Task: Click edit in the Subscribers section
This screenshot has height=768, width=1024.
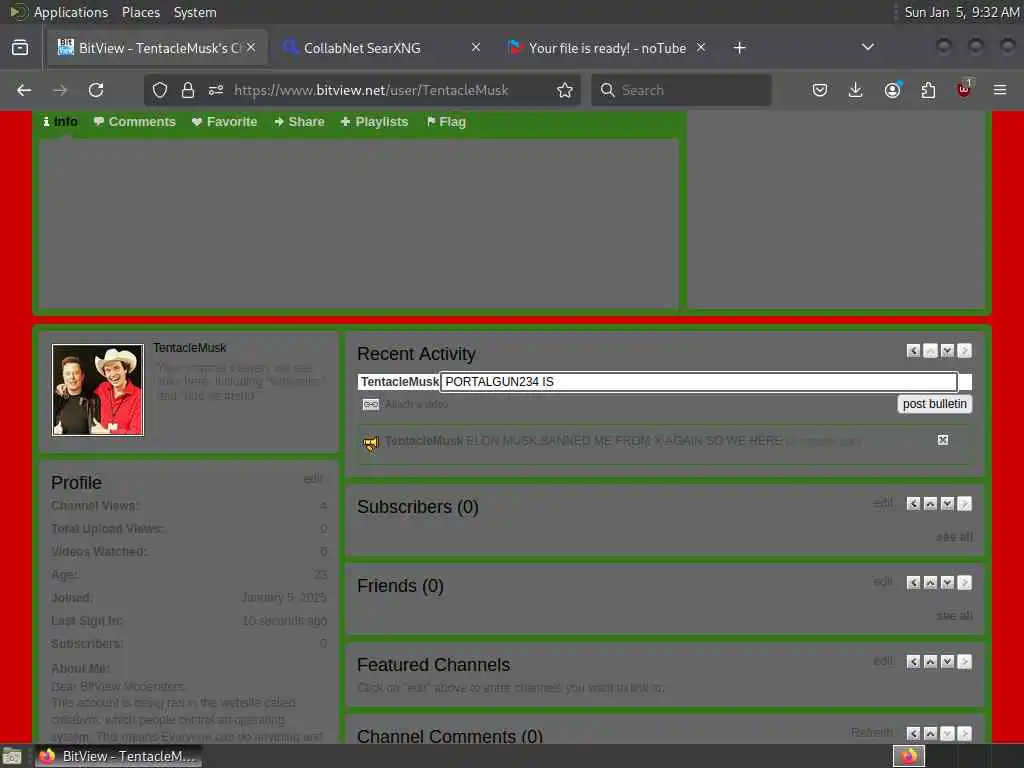Action: (883, 503)
